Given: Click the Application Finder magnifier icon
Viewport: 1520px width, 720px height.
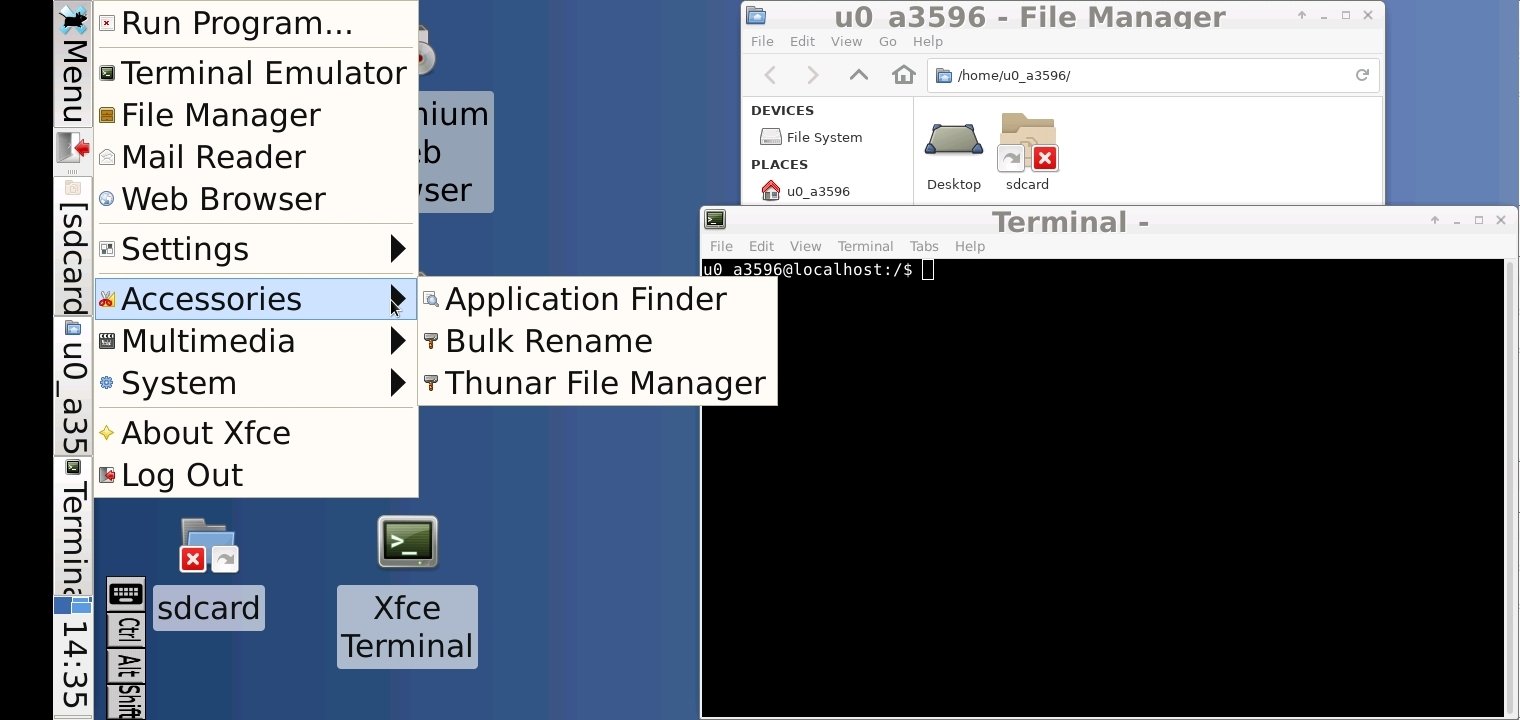Looking at the screenshot, I should (431, 299).
